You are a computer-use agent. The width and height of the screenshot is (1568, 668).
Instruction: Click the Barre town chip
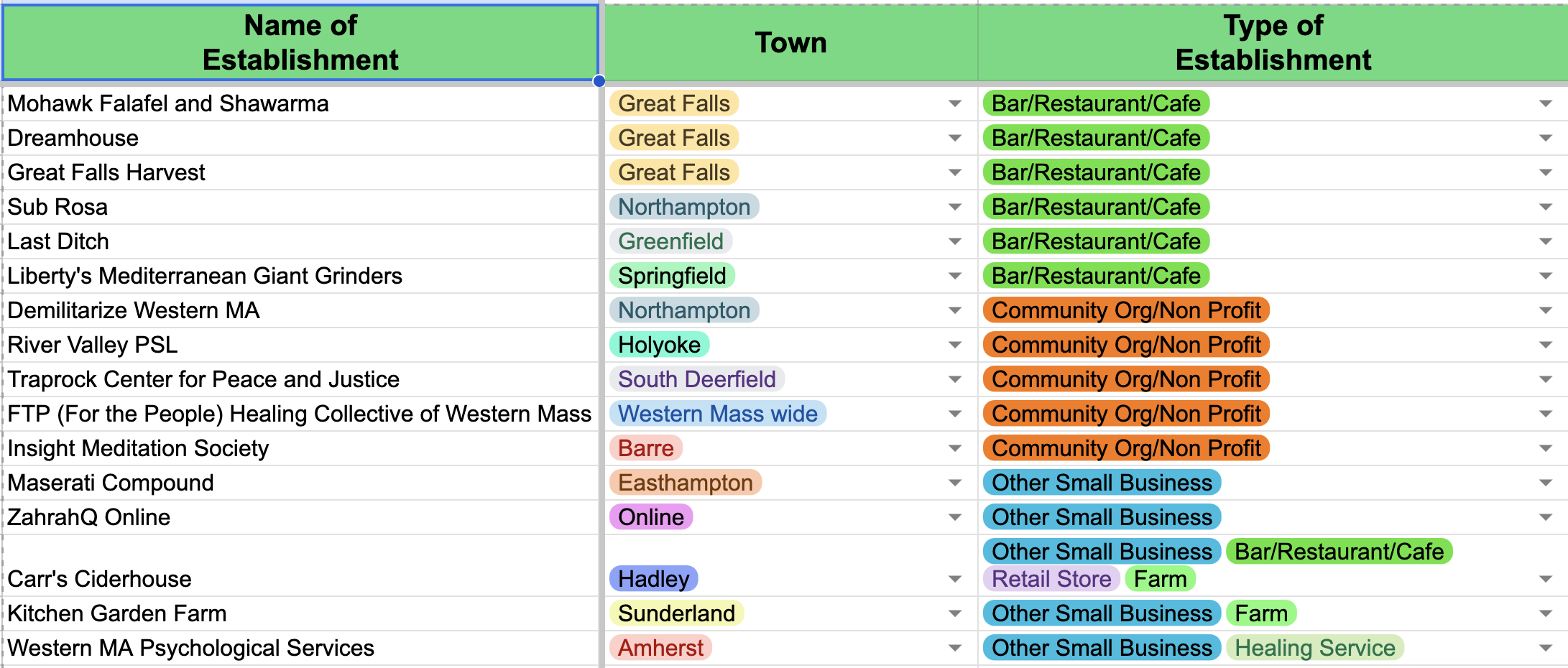(646, 448)
